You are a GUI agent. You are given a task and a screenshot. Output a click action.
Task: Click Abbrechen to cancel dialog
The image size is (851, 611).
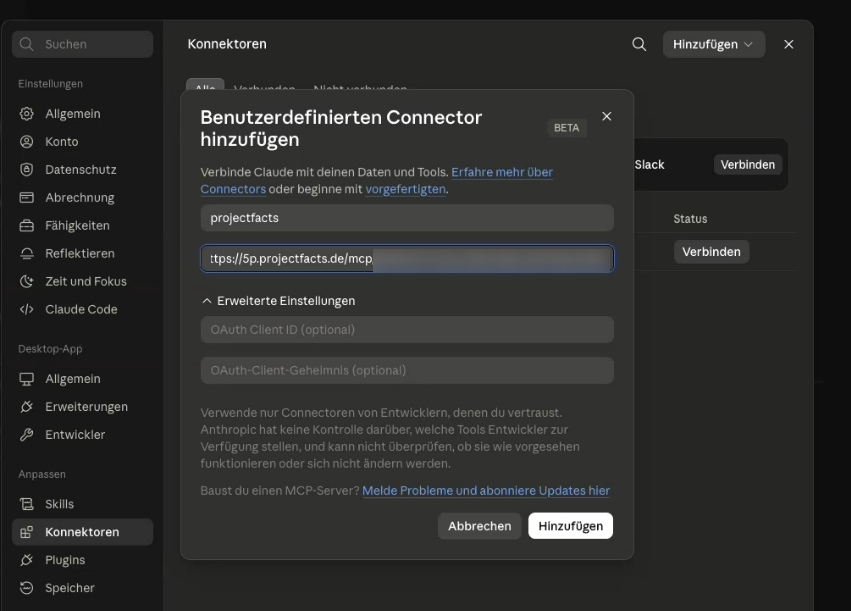(479, 526)
